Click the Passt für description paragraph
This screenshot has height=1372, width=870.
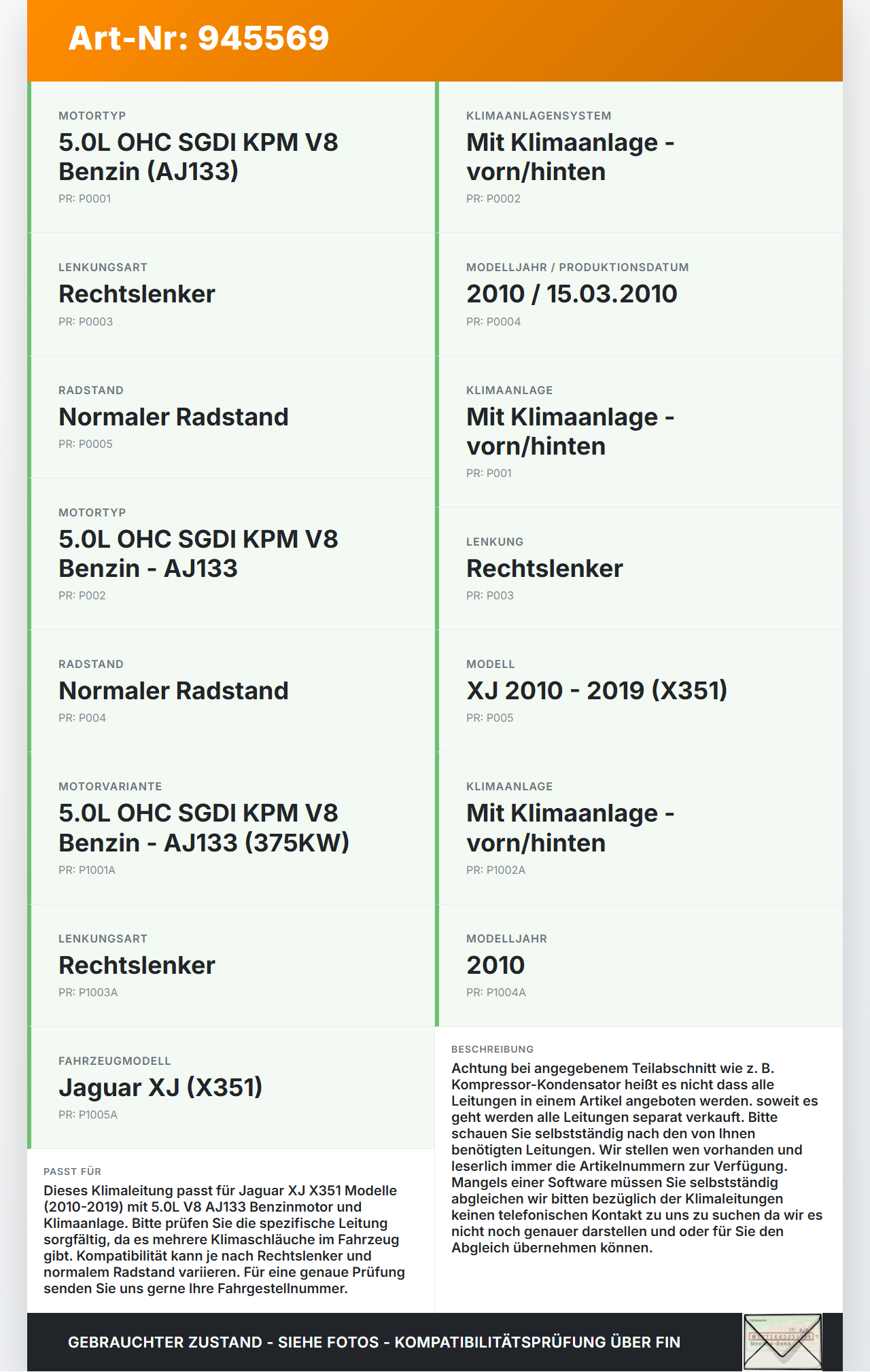[x=225, y=1239]
